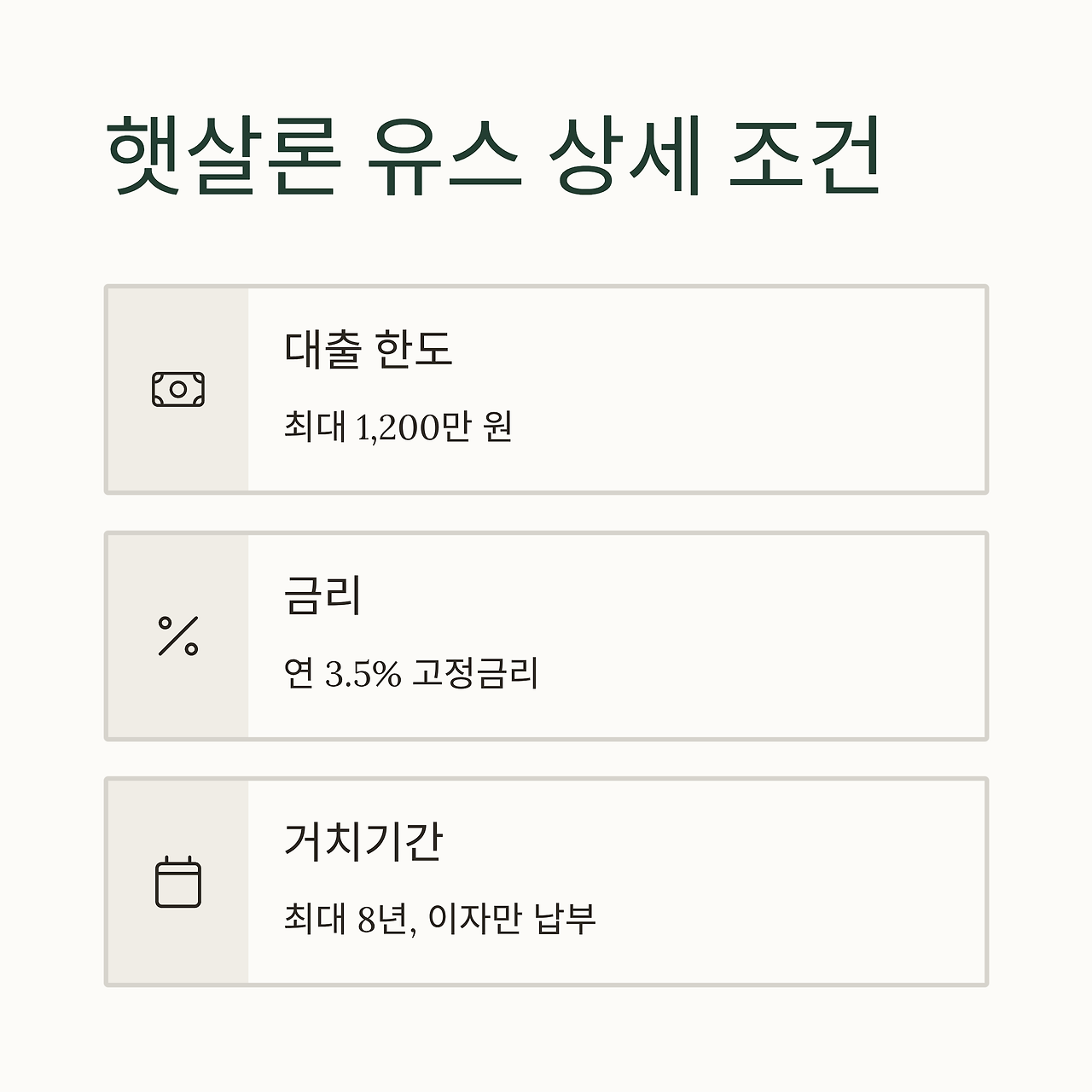1092x1092 pixels.
Task: Click the word 상세 in the title
Action: tap(624, 157)
